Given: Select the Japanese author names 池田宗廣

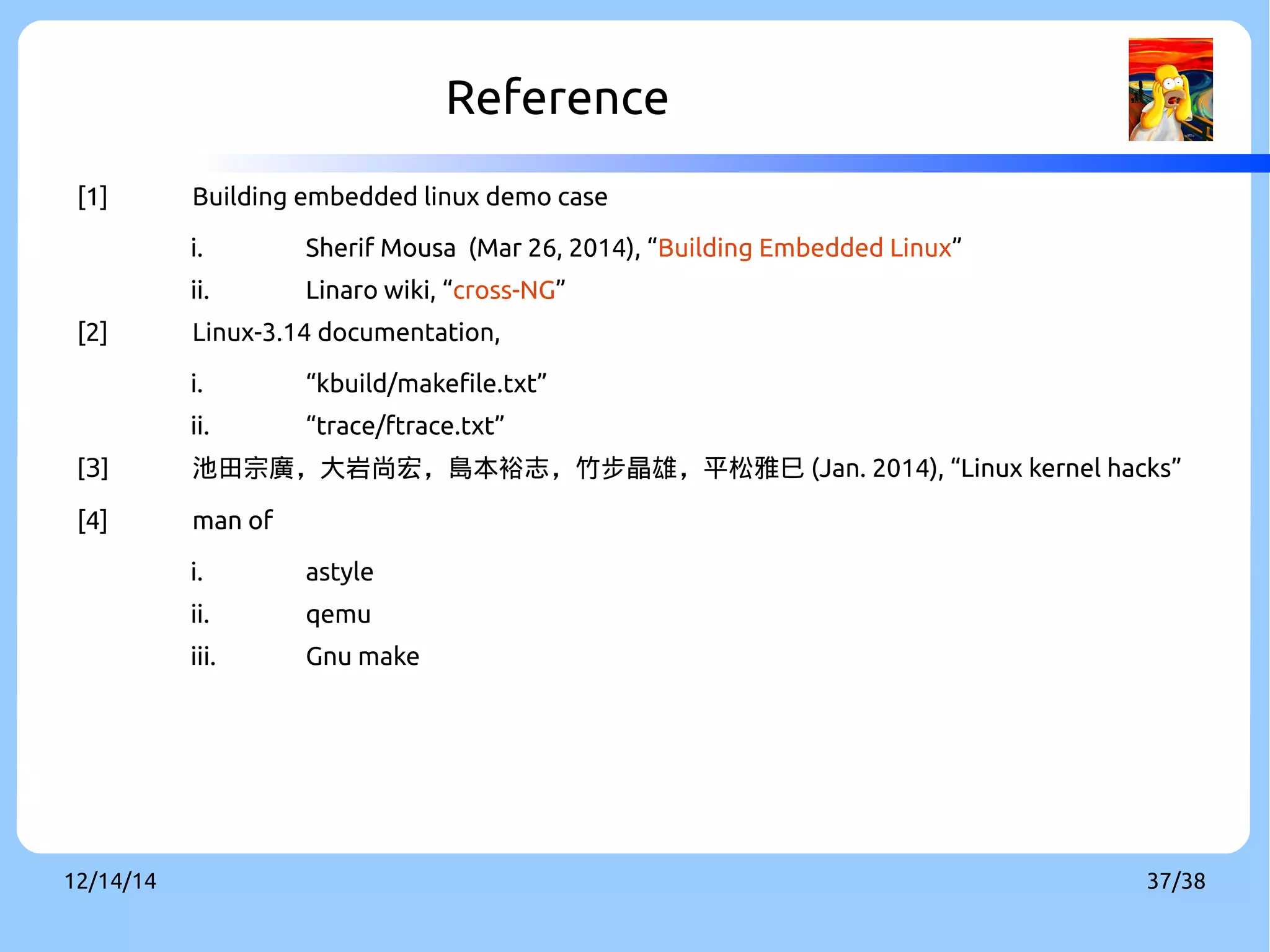Looking at the screenshot, I should (243, 468).
